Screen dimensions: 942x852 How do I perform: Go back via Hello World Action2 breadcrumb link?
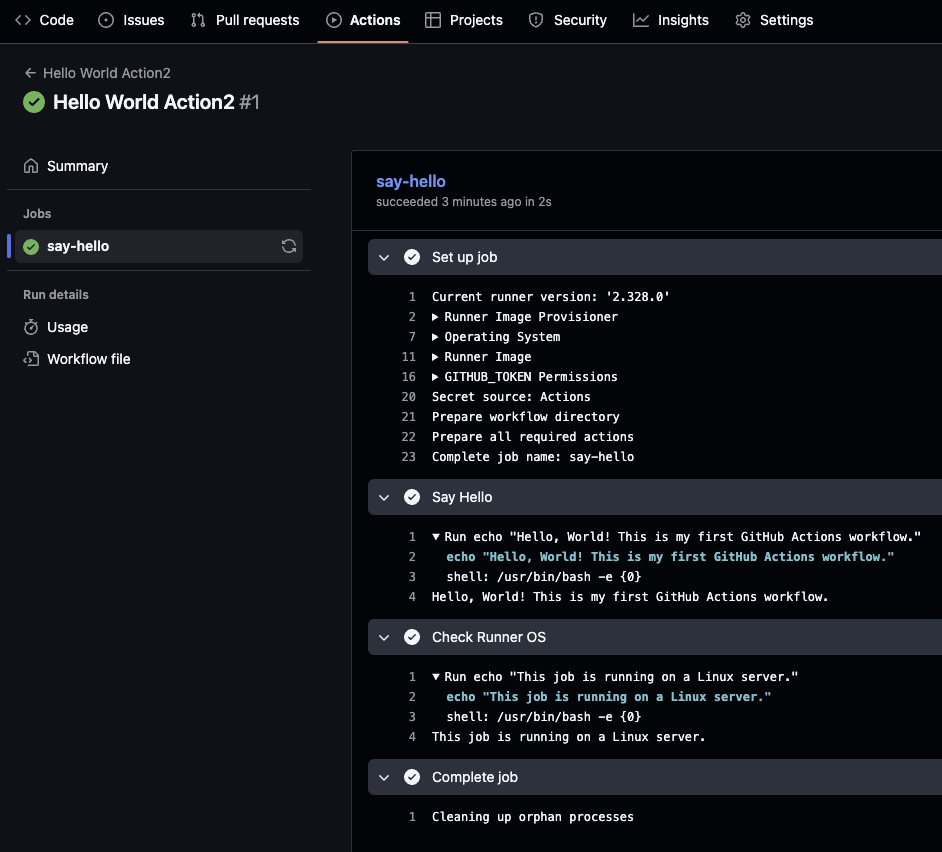tap(106, 73)
